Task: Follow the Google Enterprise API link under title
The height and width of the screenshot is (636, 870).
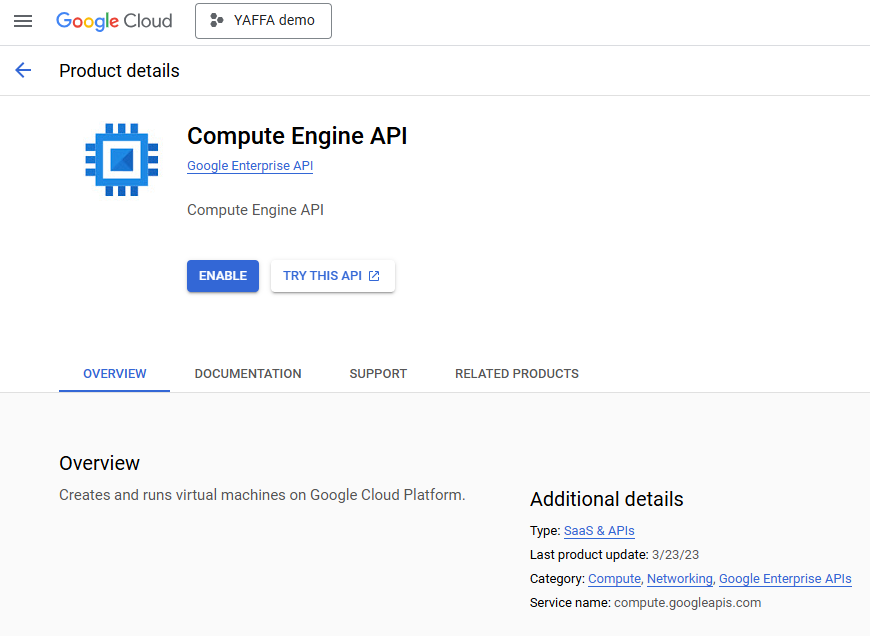Action: tap(250, 166)
